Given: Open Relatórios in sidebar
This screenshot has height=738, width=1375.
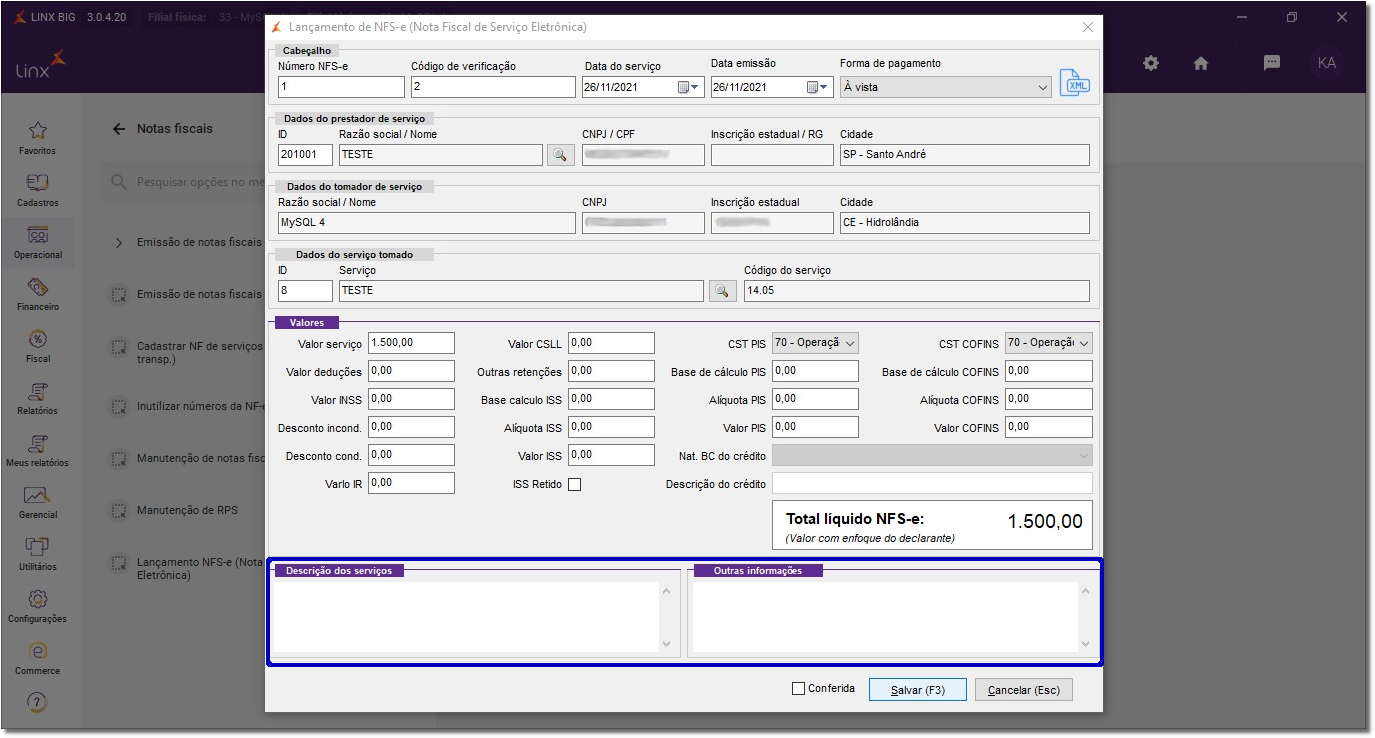Looking at the screenshot, I should (x=38, y=398).
